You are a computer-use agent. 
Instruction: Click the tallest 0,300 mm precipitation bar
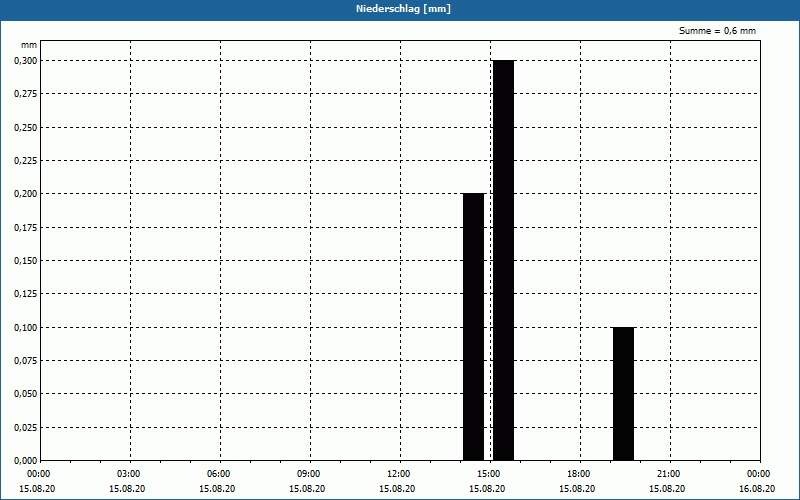tap(504, 260)
